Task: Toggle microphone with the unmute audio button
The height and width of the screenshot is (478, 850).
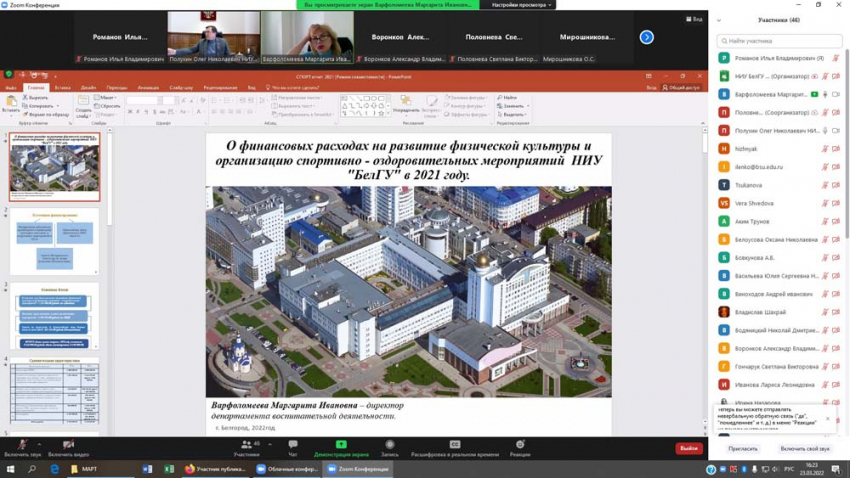Action: point(22,445)
